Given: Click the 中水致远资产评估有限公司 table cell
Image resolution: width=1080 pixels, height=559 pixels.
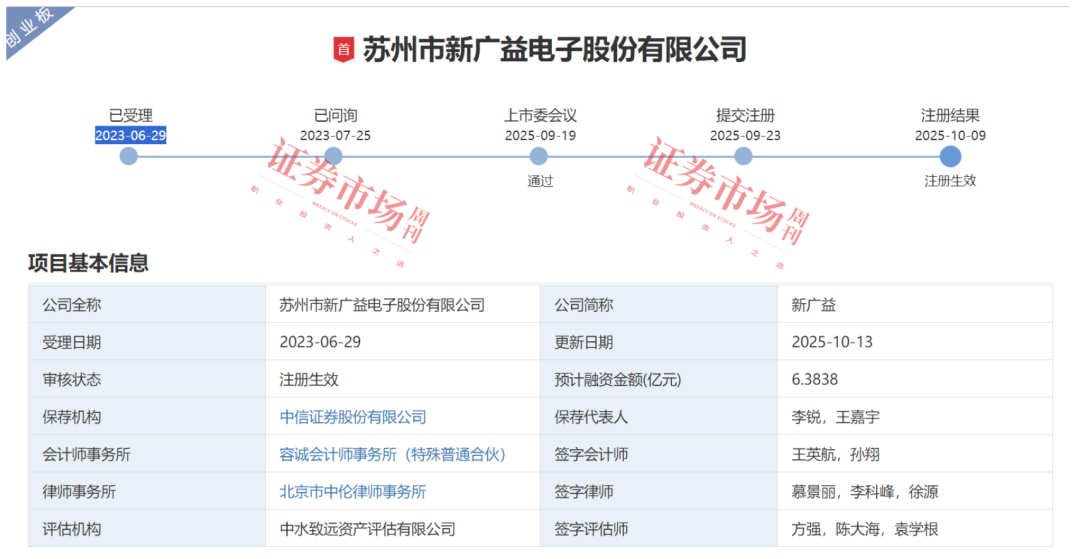Looking at the screenshot, I should (x=367, y=529).
